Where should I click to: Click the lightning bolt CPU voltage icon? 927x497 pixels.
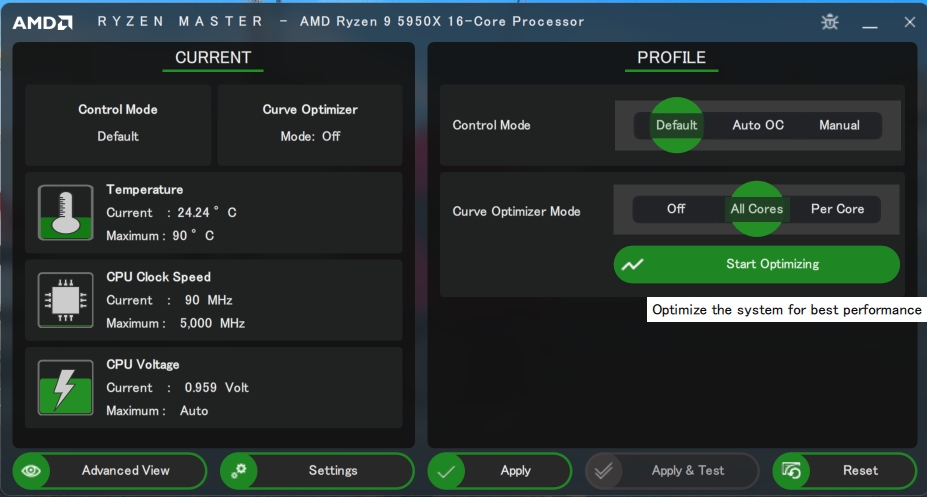click(x=66, y=387)
